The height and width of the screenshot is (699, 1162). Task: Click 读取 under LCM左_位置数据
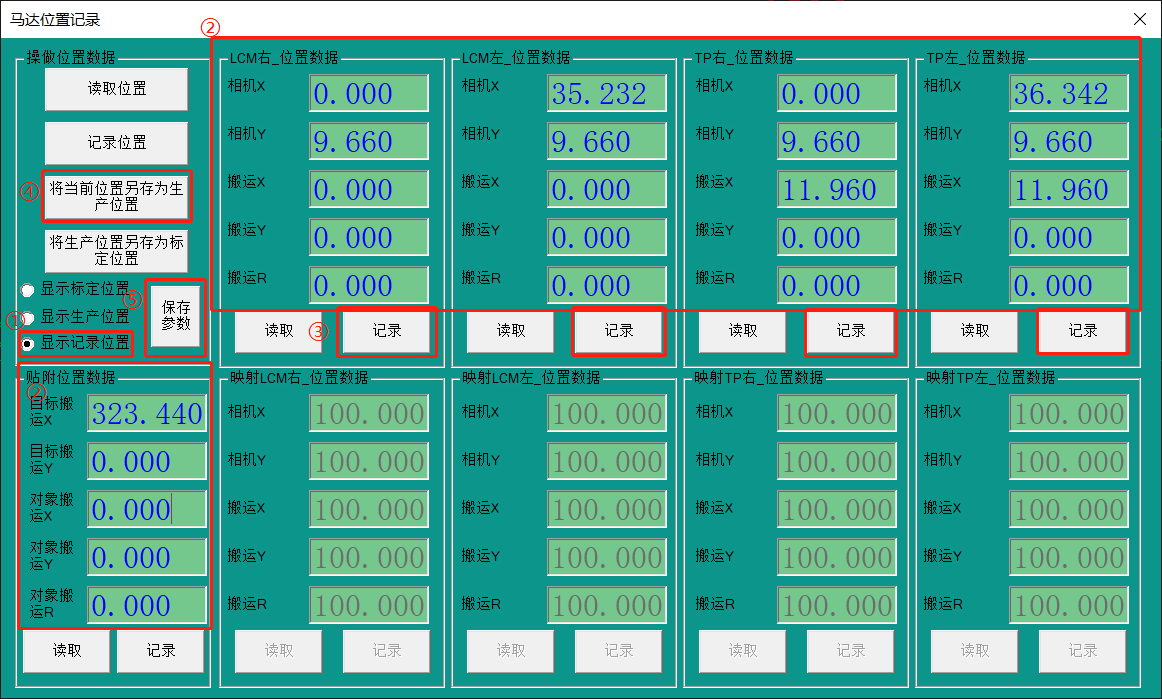click(x=511, y=331)
